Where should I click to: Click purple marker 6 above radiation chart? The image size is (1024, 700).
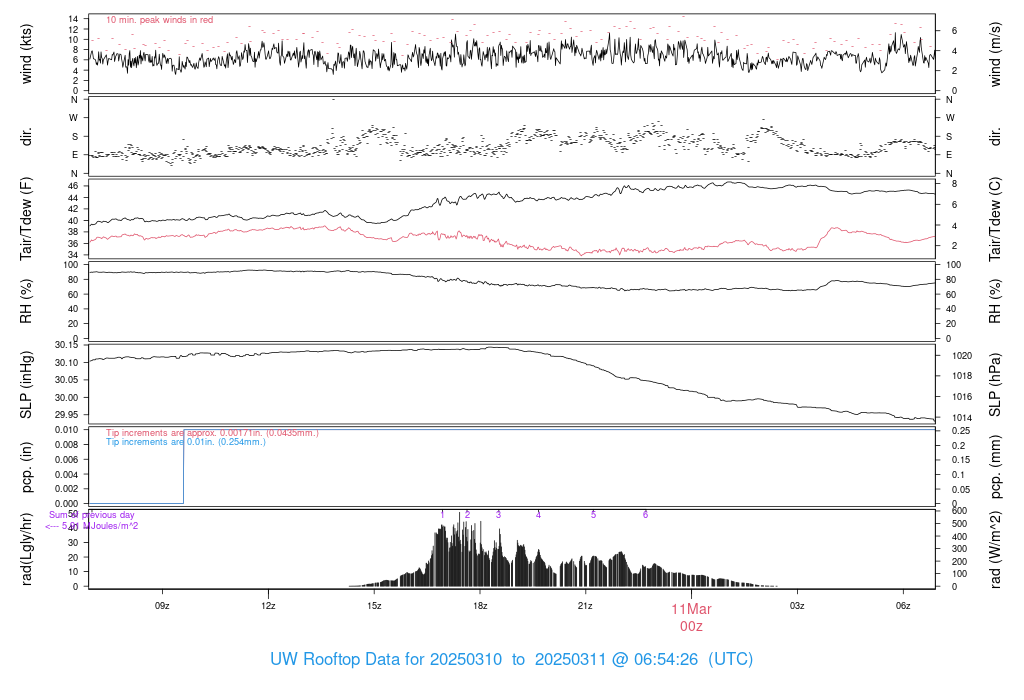pos(645,515)
